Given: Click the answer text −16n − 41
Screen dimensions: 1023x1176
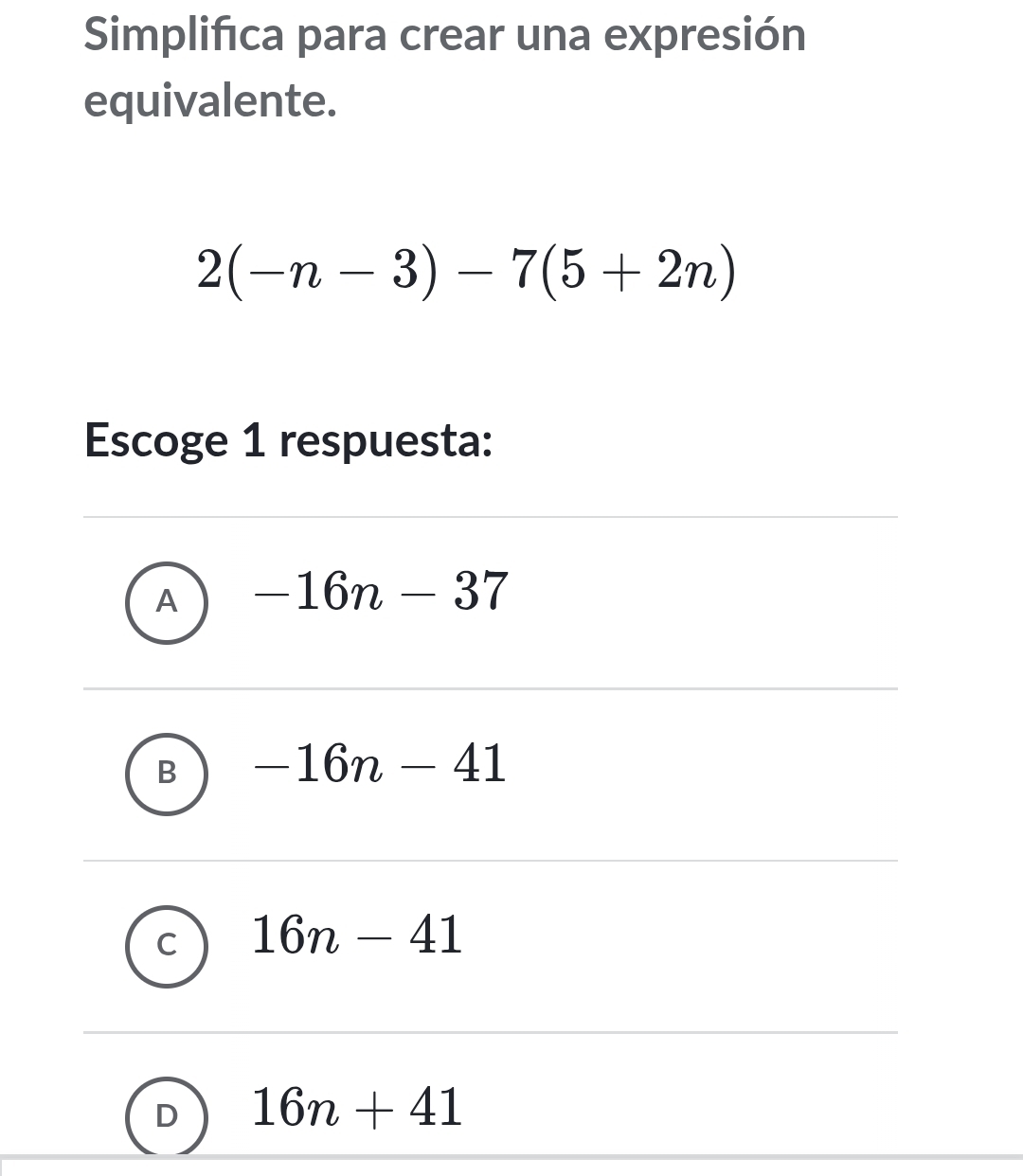Looking at the screenshot, I should tap(381, 764).
